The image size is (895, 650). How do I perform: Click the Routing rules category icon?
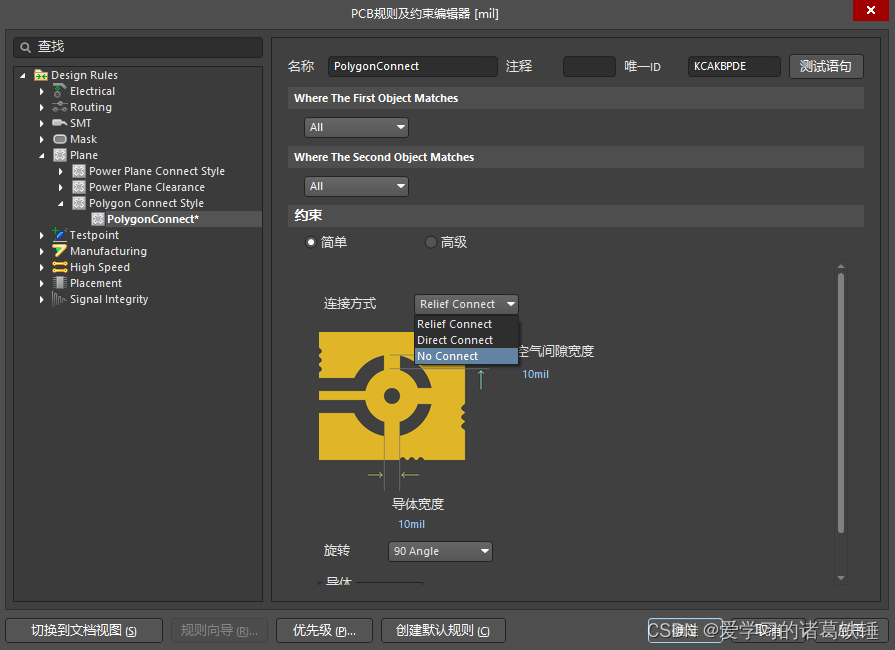(60, 107)
